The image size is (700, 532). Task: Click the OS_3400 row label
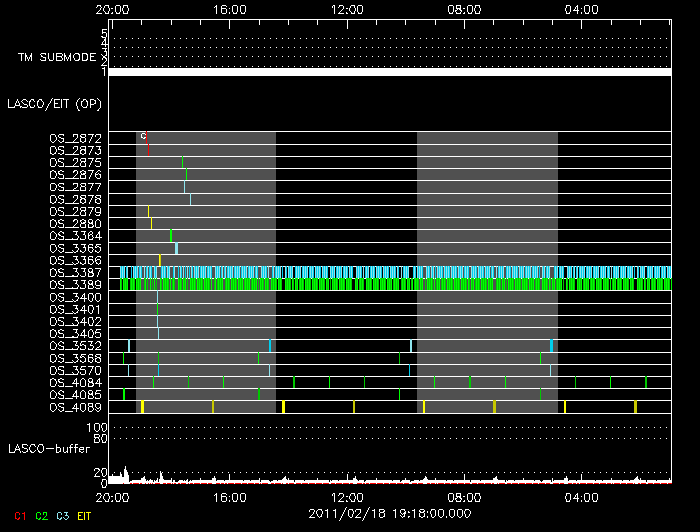point(75,297)
